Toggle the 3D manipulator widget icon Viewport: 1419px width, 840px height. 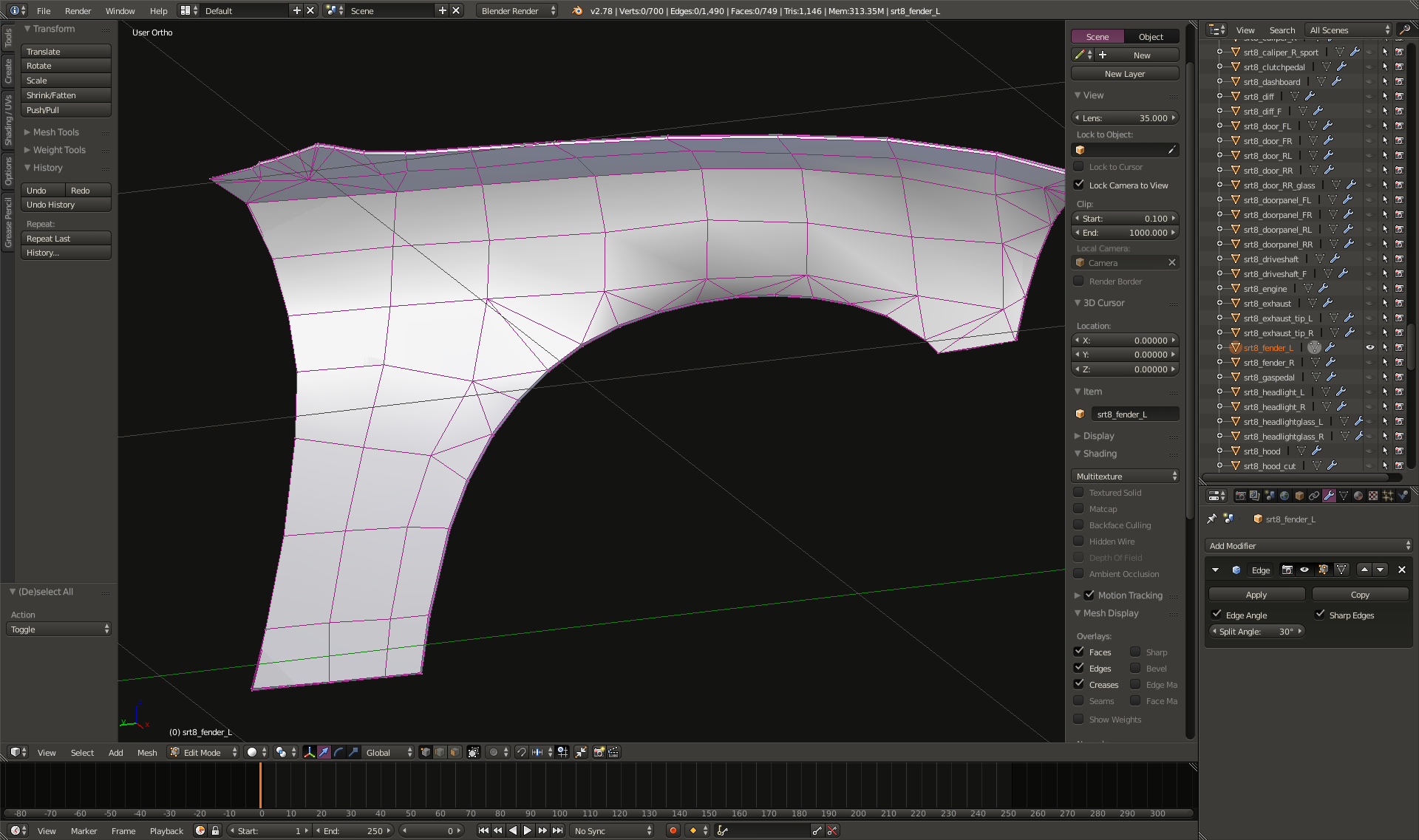point(309,752)
